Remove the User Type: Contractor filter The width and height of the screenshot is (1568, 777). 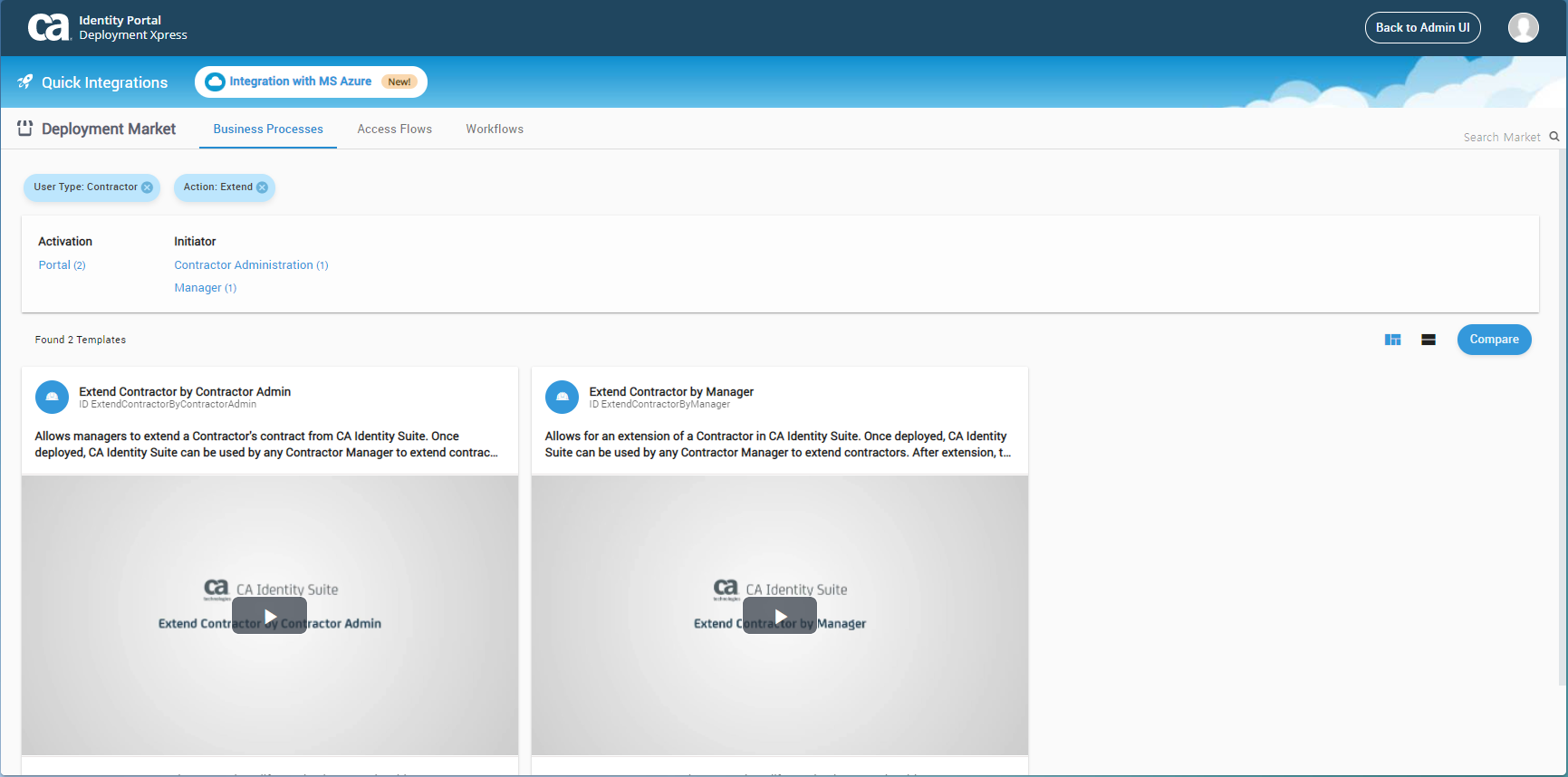147,187
